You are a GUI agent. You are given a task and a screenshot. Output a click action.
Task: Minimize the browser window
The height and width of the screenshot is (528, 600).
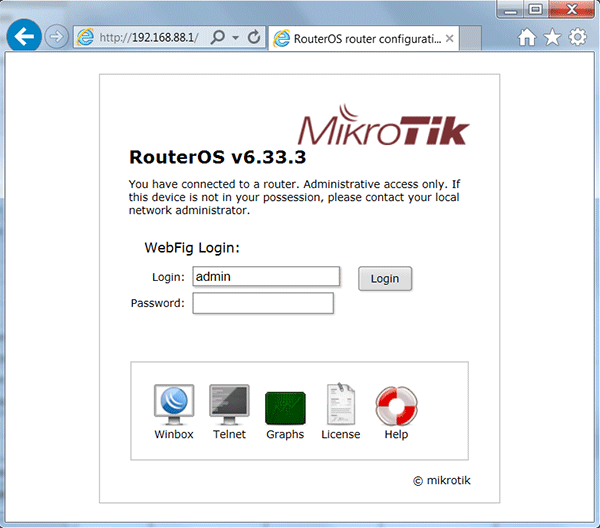[x=510, y=9]
